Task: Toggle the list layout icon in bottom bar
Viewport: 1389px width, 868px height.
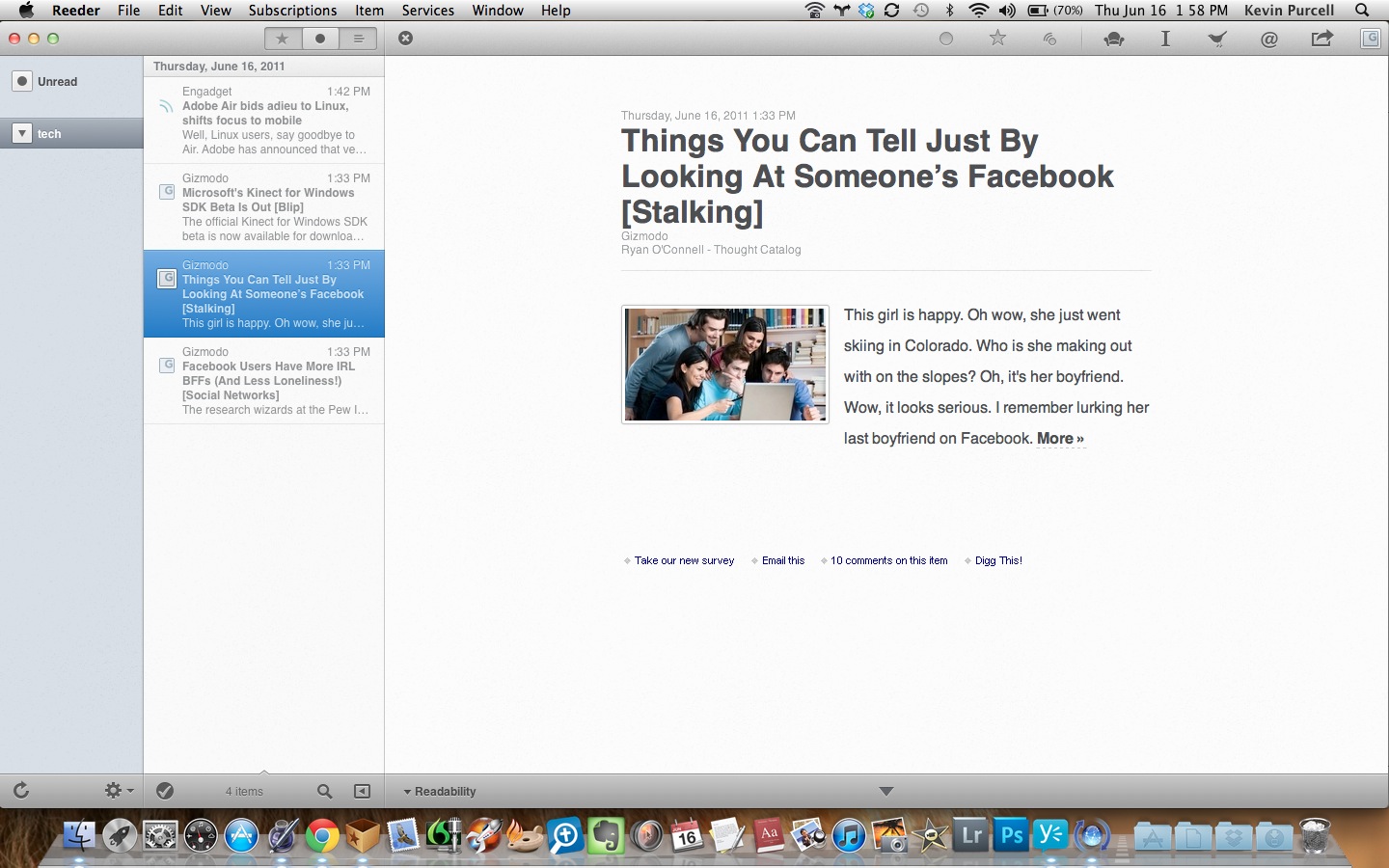Action: click(363, 791)
